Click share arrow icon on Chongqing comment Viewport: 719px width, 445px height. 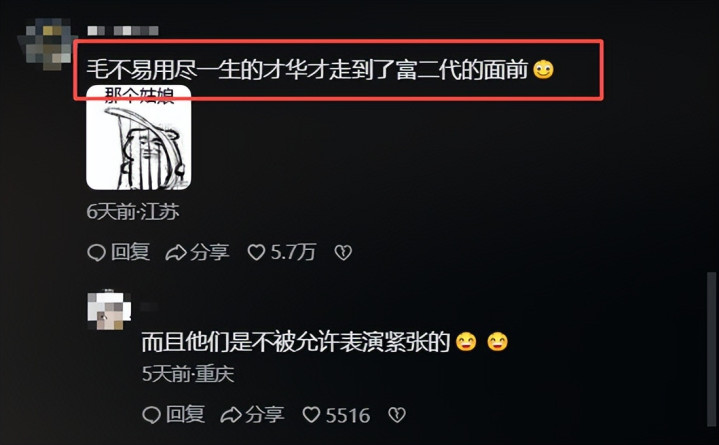231,415
